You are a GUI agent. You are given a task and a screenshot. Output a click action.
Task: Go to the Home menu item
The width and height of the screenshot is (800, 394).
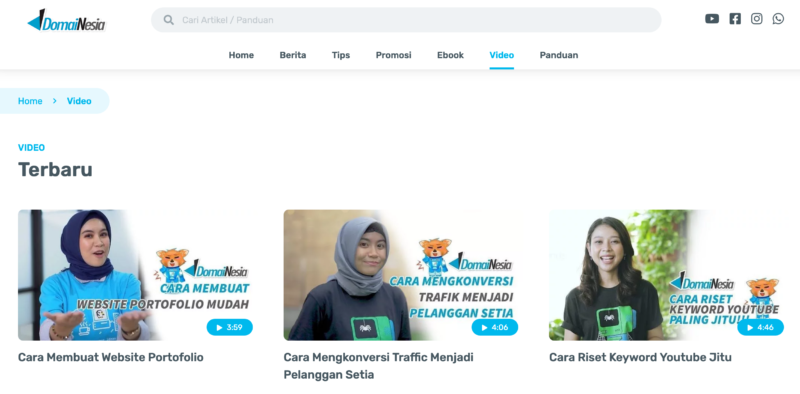pyautogui.click(x=241, y=55)
